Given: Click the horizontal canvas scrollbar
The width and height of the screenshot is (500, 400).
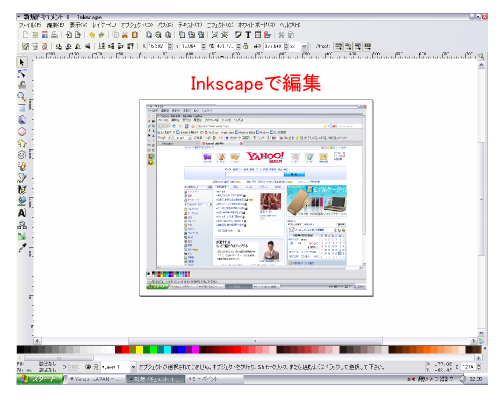Looking at the screenshot, I should coord(255,341).
